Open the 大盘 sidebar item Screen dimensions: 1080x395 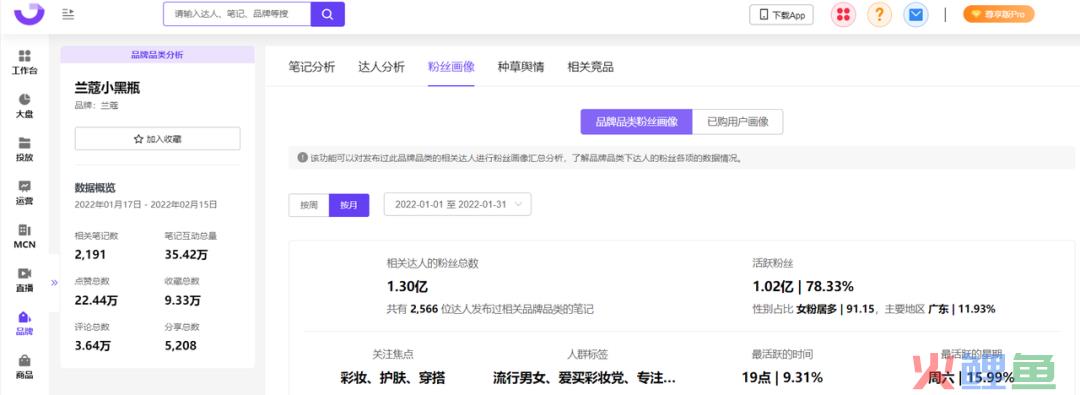[25, 105]
